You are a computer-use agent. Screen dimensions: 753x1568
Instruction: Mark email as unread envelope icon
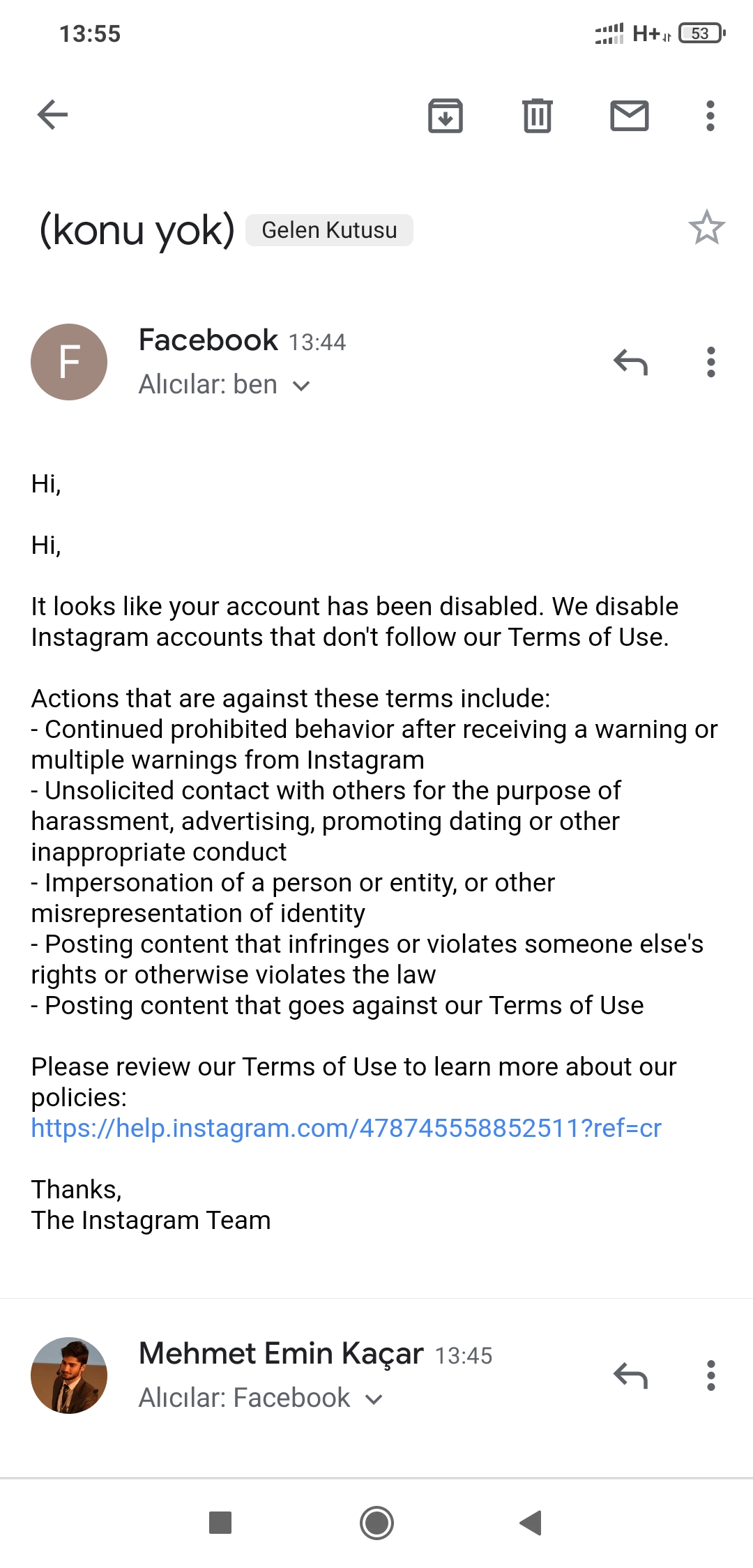point(630,116)
